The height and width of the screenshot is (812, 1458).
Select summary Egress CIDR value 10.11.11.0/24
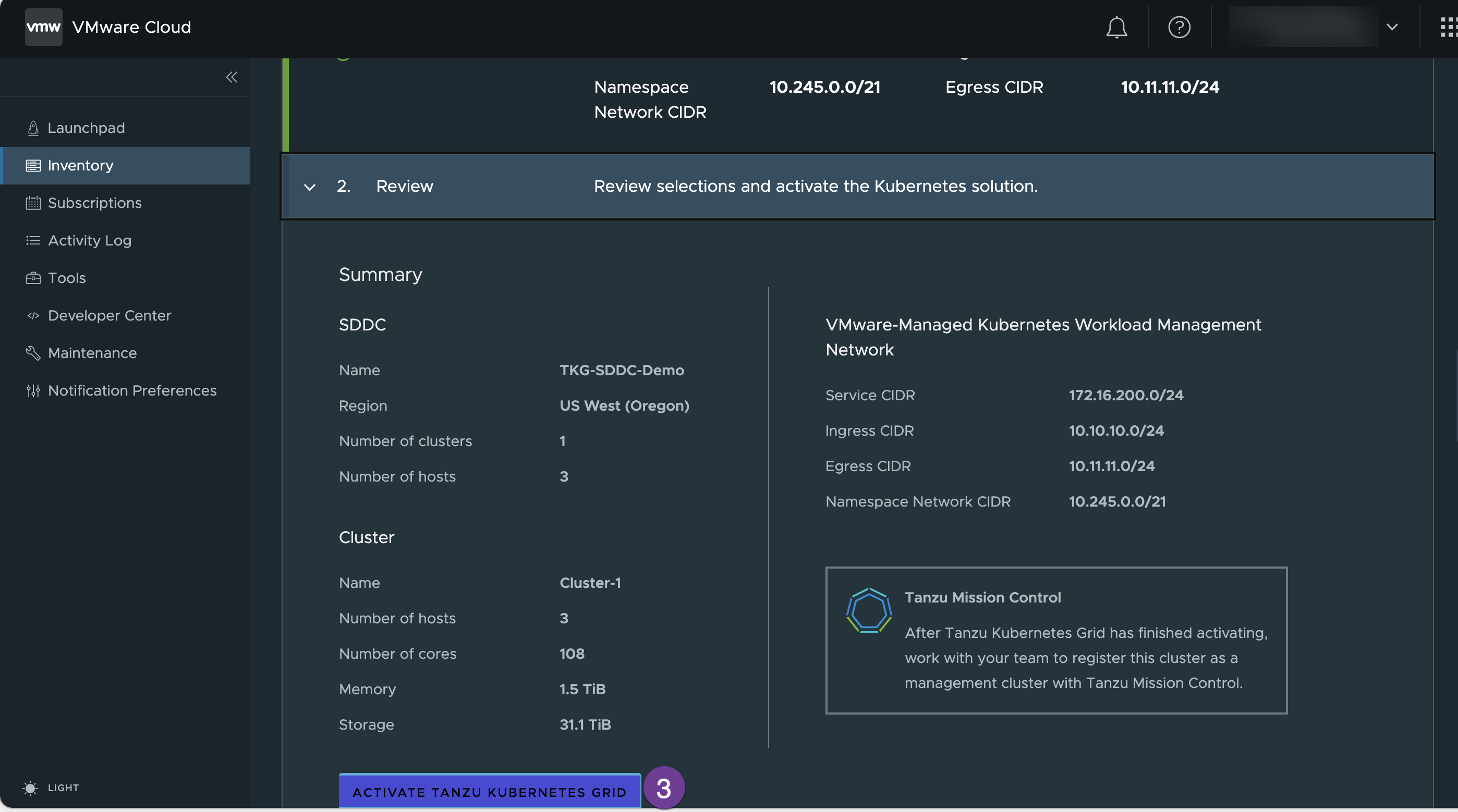(x=1112, y=466)
